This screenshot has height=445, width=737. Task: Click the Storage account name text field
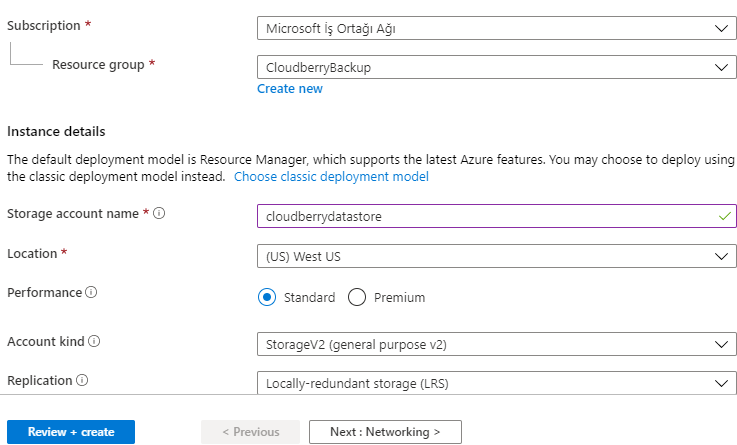pos(496,216)
